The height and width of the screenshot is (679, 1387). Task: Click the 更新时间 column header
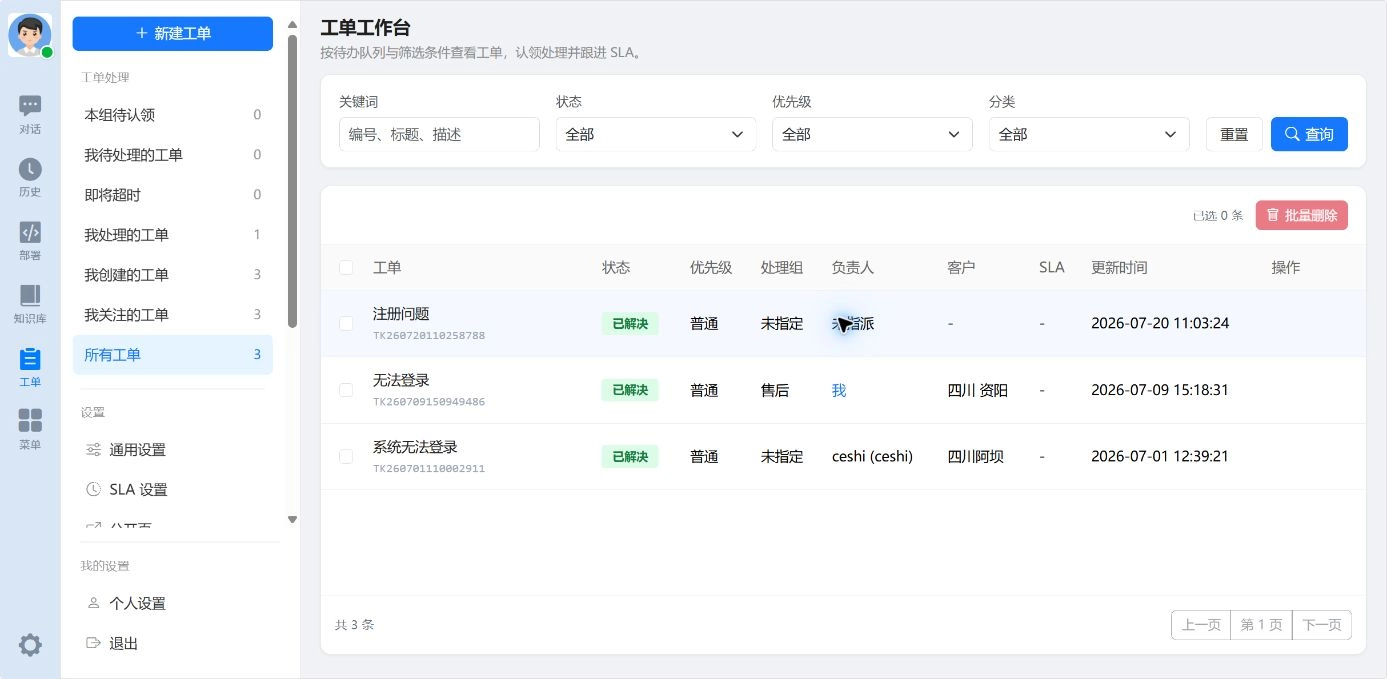point(1119,268)
